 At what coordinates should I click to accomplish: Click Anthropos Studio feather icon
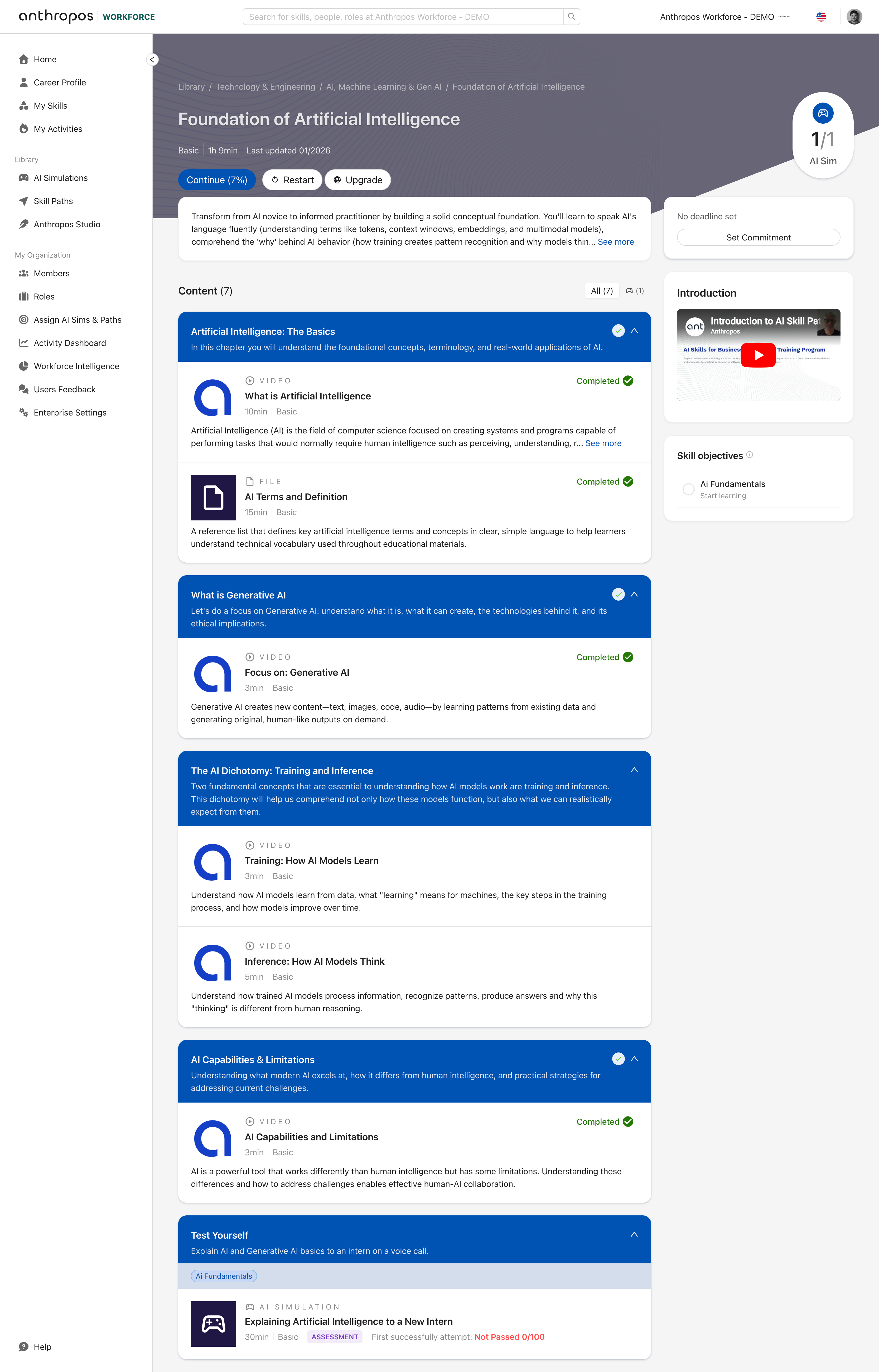23,224
